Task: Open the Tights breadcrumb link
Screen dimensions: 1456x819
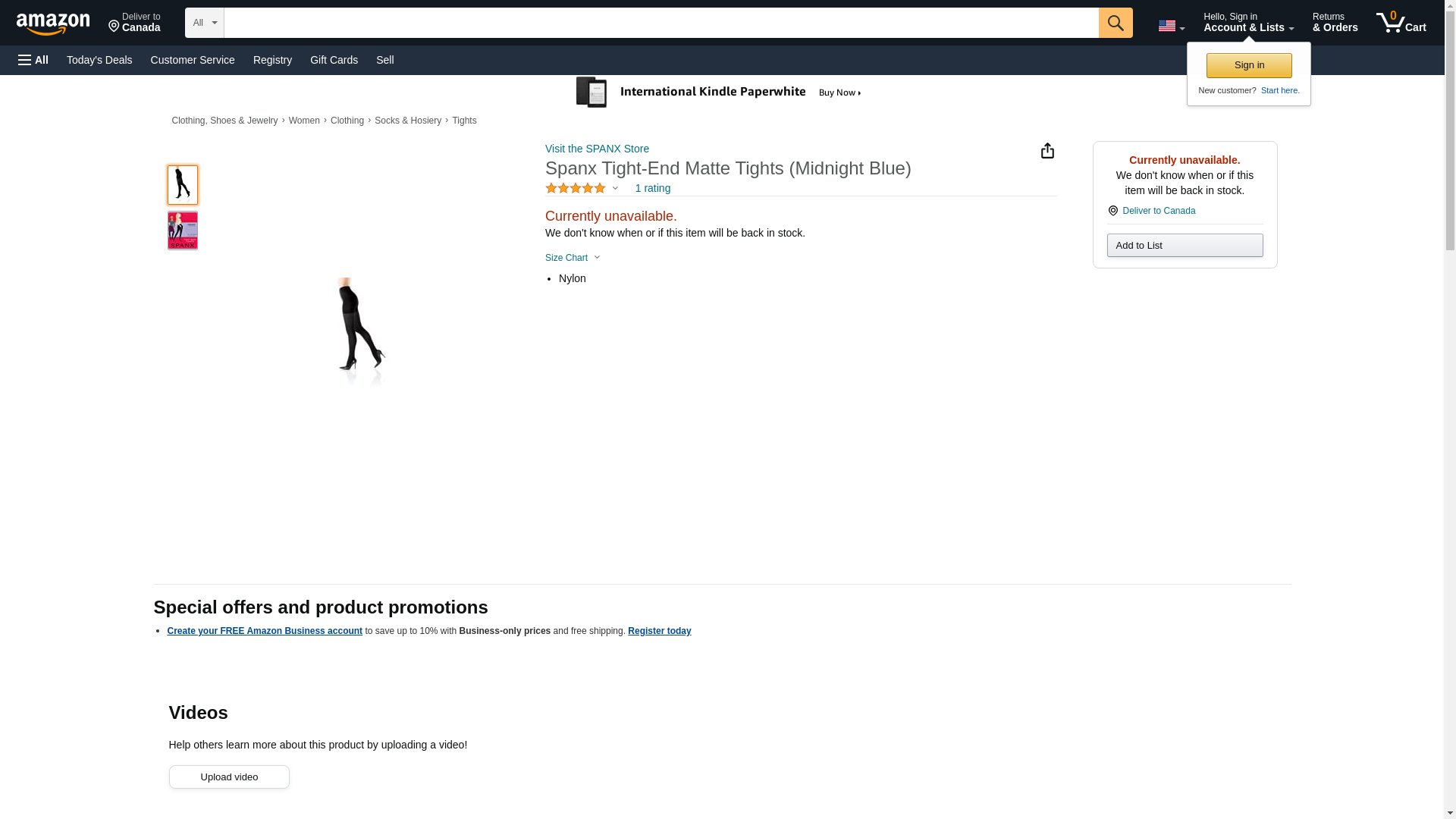Action: [464, 121]
